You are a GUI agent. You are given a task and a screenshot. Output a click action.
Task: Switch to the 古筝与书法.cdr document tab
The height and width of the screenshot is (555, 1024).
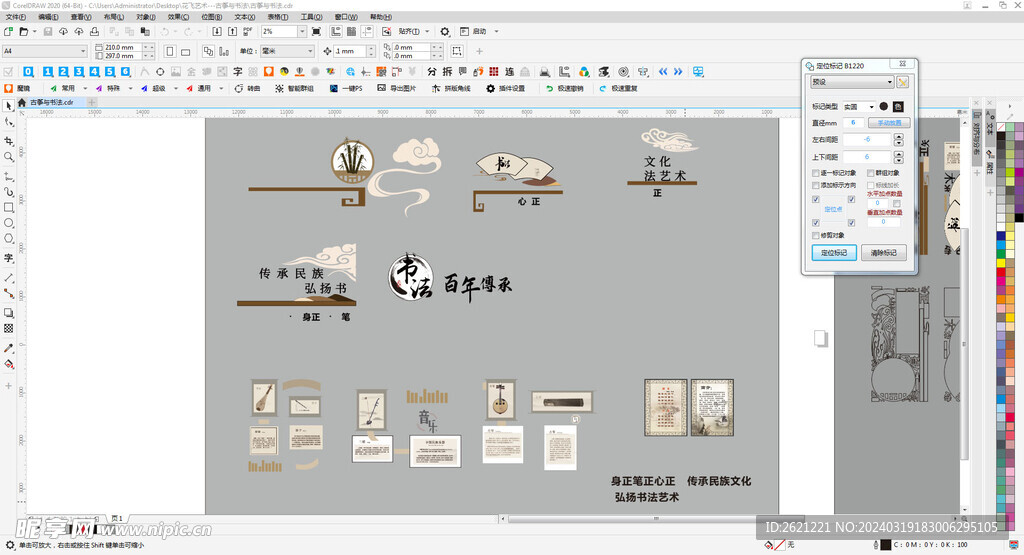52,102
